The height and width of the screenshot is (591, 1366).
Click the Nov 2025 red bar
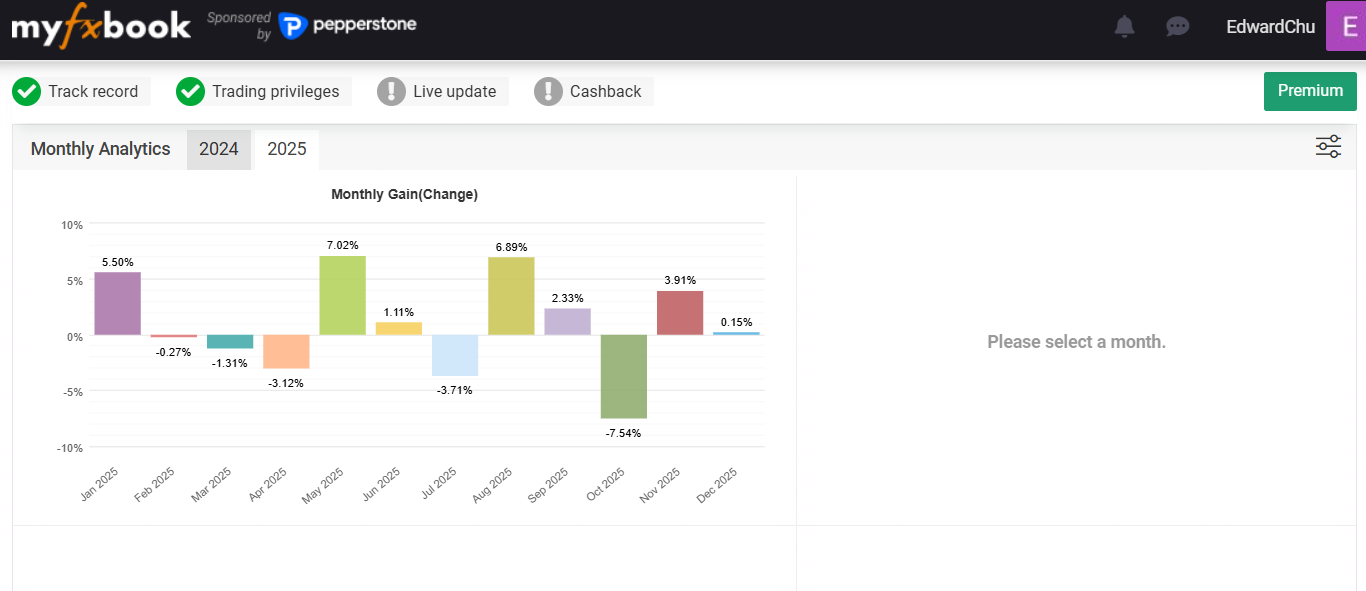(680, 313)
